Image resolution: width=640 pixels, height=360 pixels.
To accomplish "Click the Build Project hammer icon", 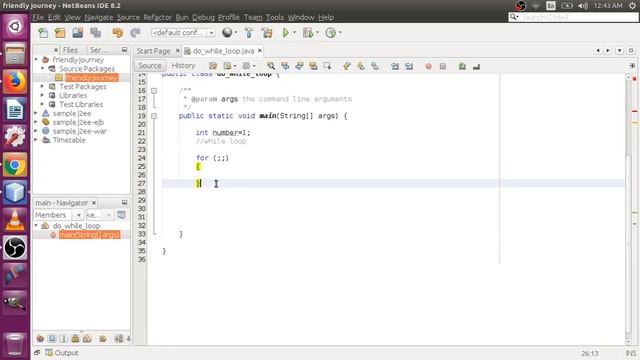I will pyautogui.click(x=249, y=33).
